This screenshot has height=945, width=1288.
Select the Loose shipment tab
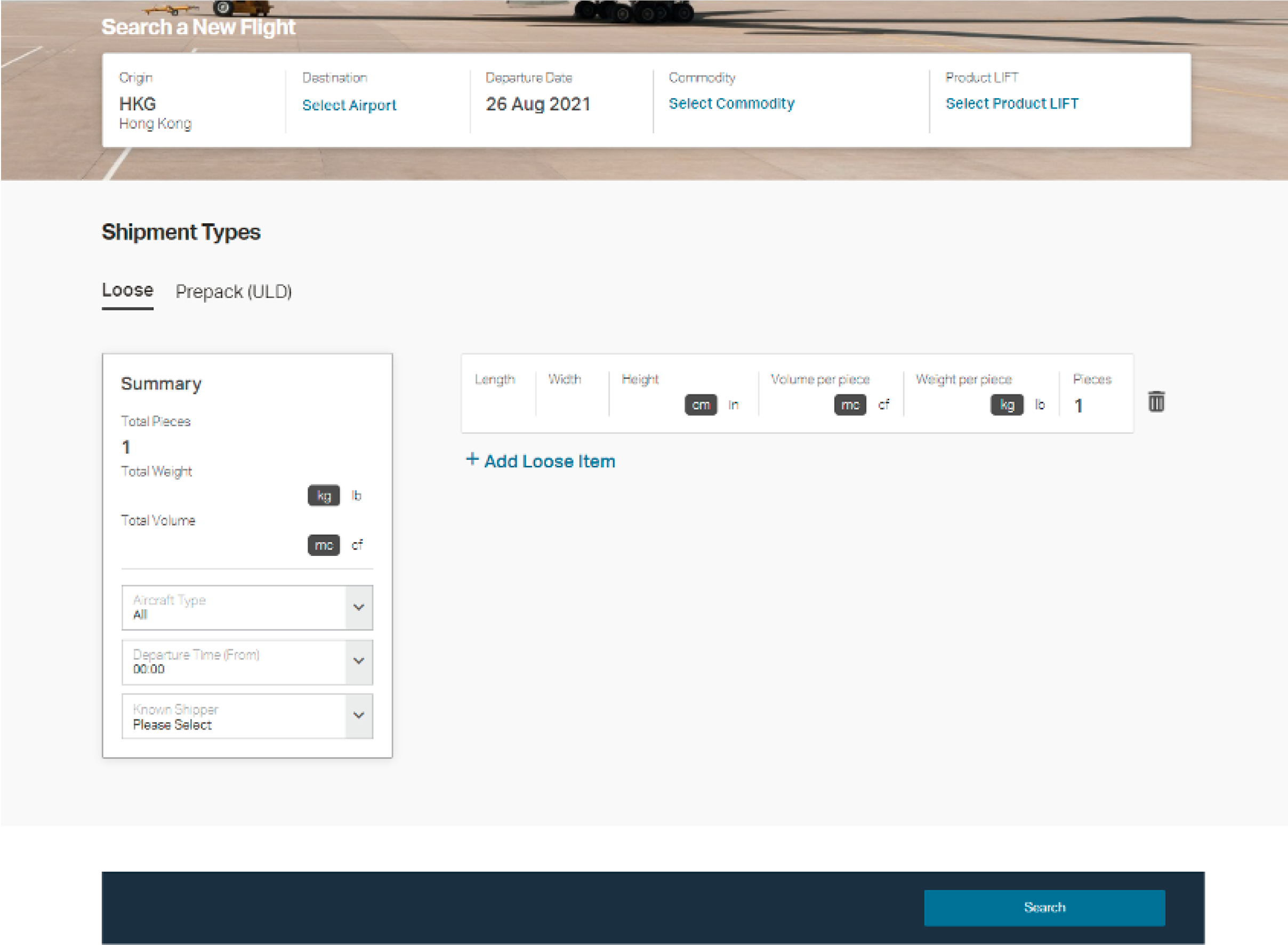coord(127,290)
